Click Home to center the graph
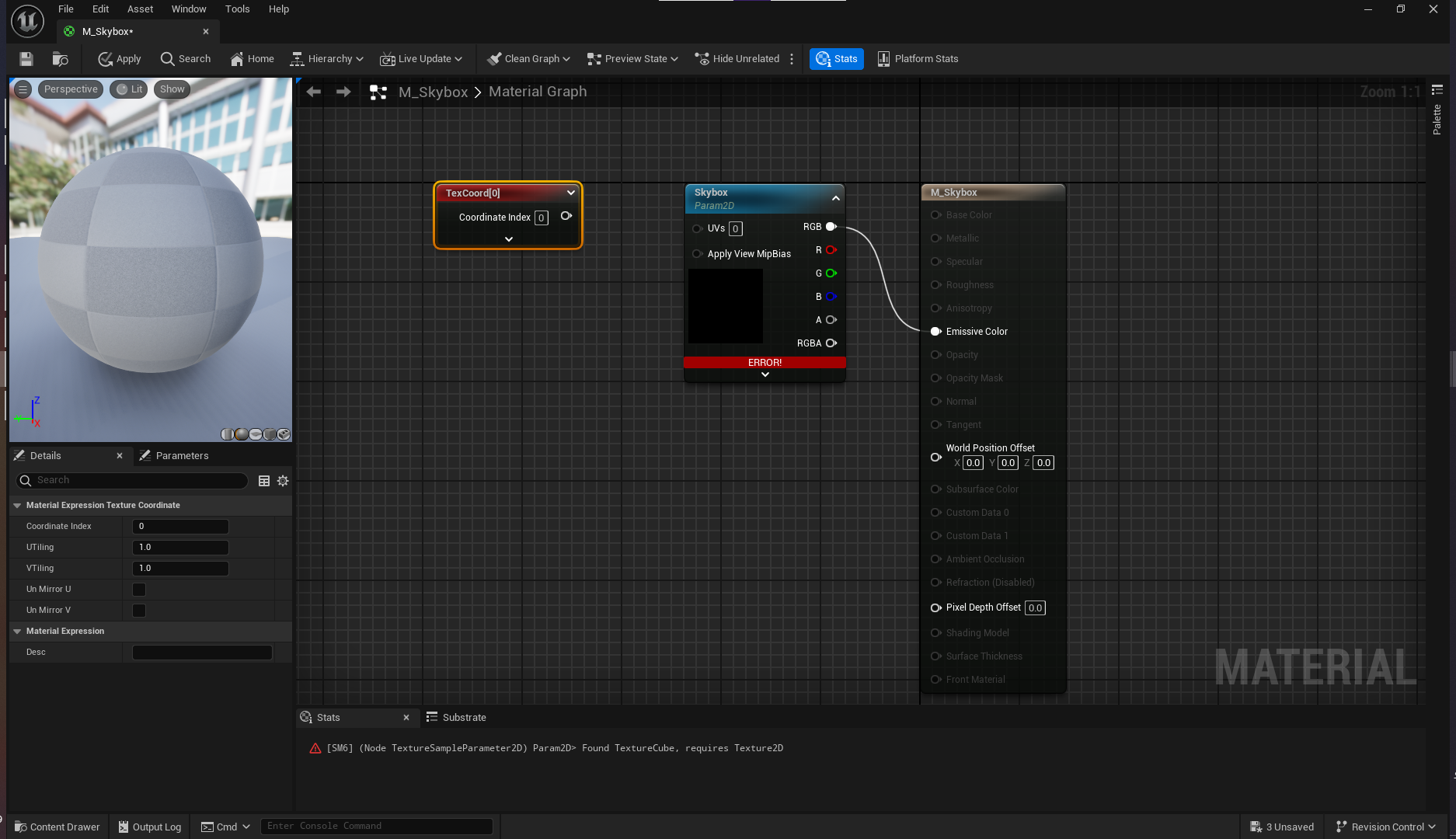The height and width of the screenshot is (839, 1456). tap(252, 59)
